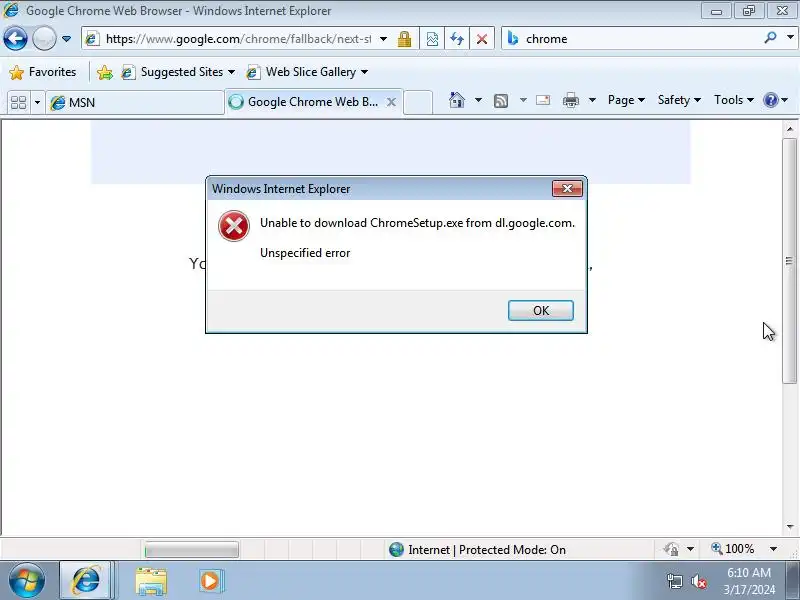Restore down the Internet Explorer window
This screenshot has width=800, height=600.
tap(748, 11)
